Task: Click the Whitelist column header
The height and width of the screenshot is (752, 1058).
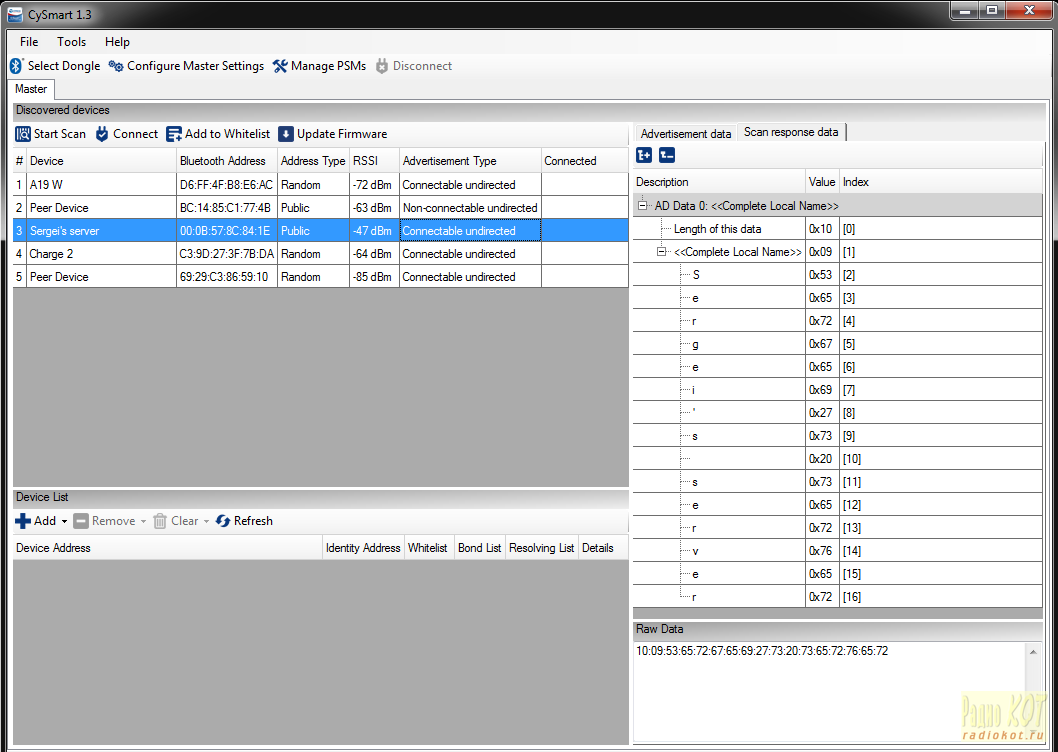Action: [x=428, y=548]
